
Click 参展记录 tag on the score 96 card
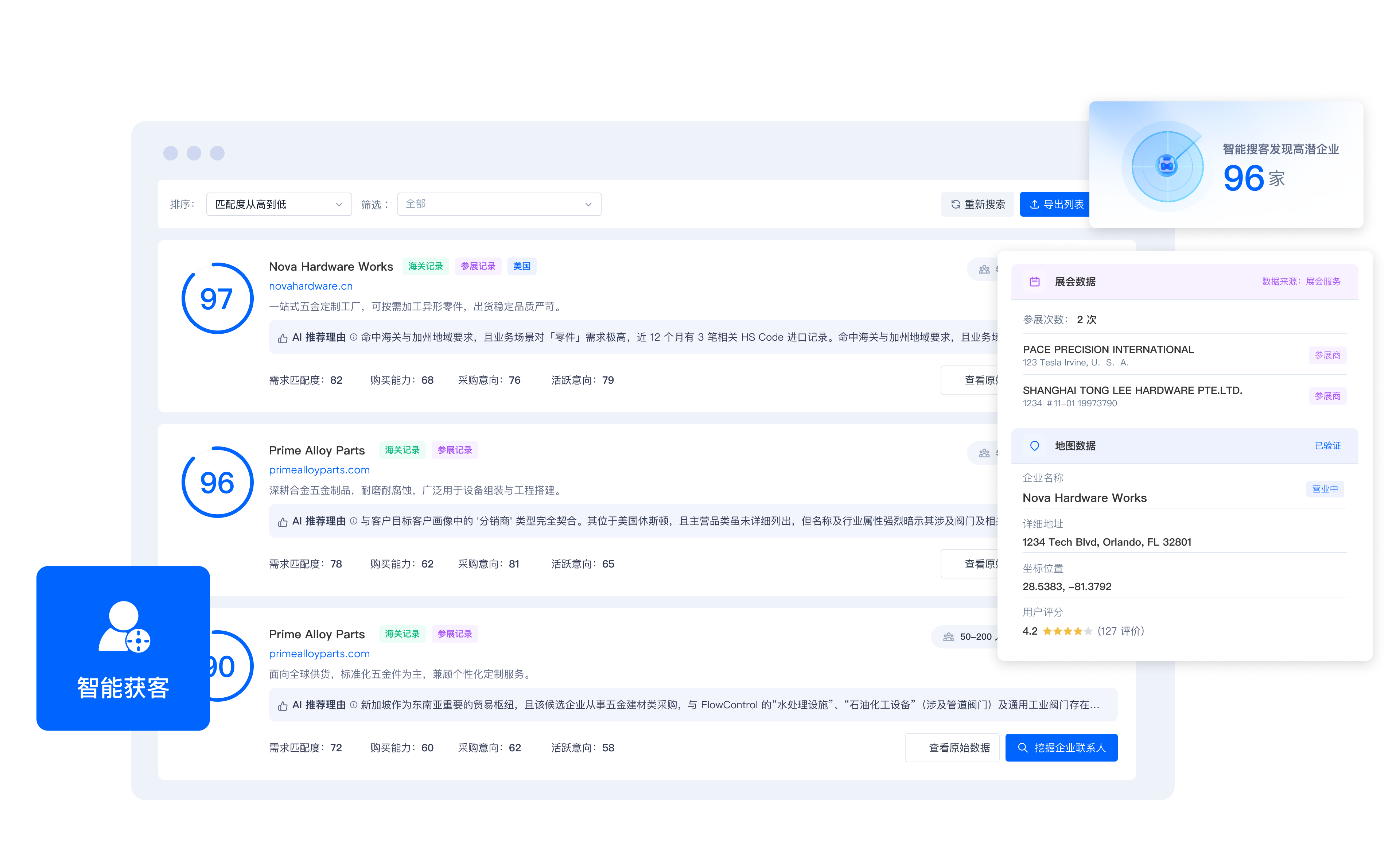(455, 450)
